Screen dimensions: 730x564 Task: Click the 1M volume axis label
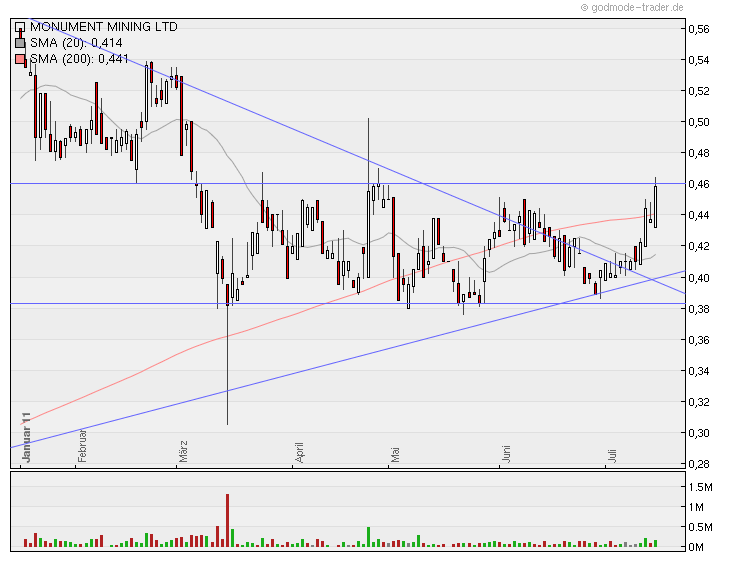[696, 507]
